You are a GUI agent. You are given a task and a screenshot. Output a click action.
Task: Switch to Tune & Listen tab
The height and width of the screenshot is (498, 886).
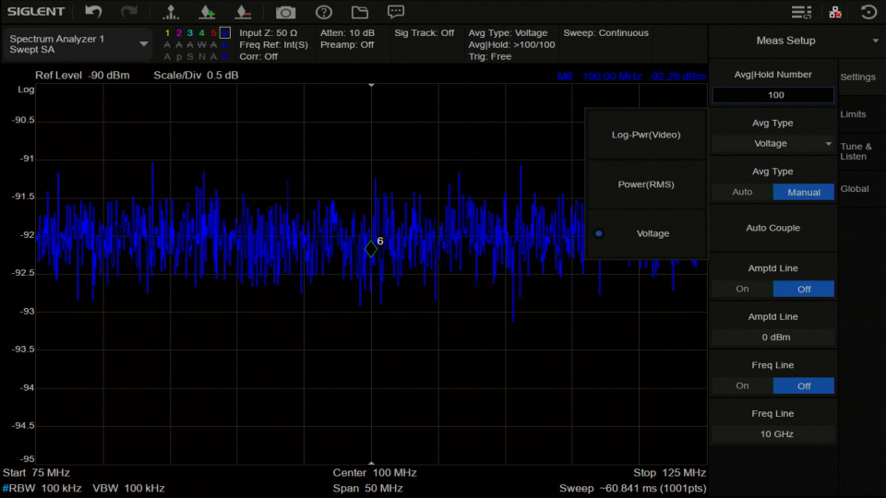click(x=856, y=151)
